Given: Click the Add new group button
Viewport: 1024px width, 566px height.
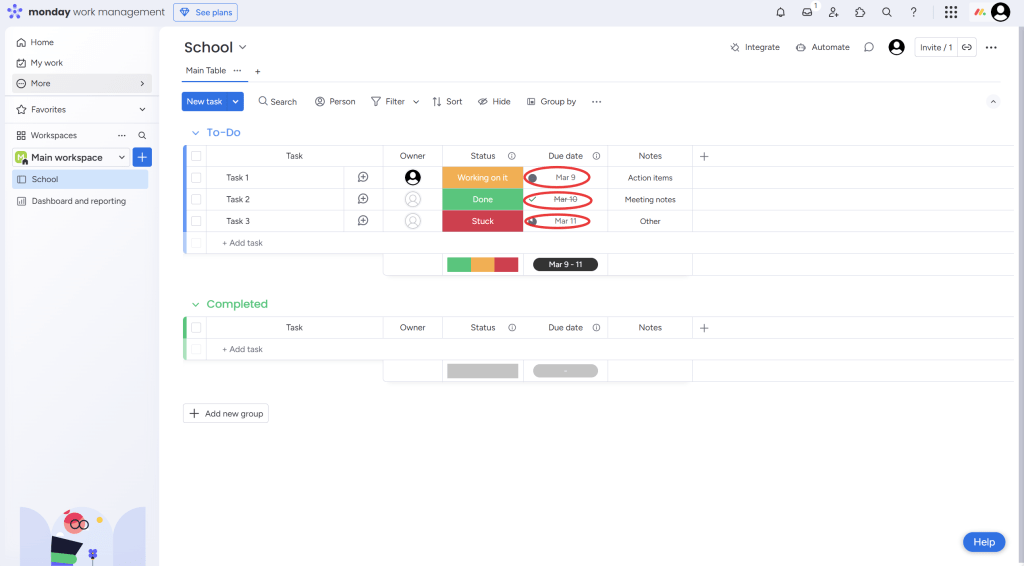Looking at the screenshot, I should coord(226,413).
